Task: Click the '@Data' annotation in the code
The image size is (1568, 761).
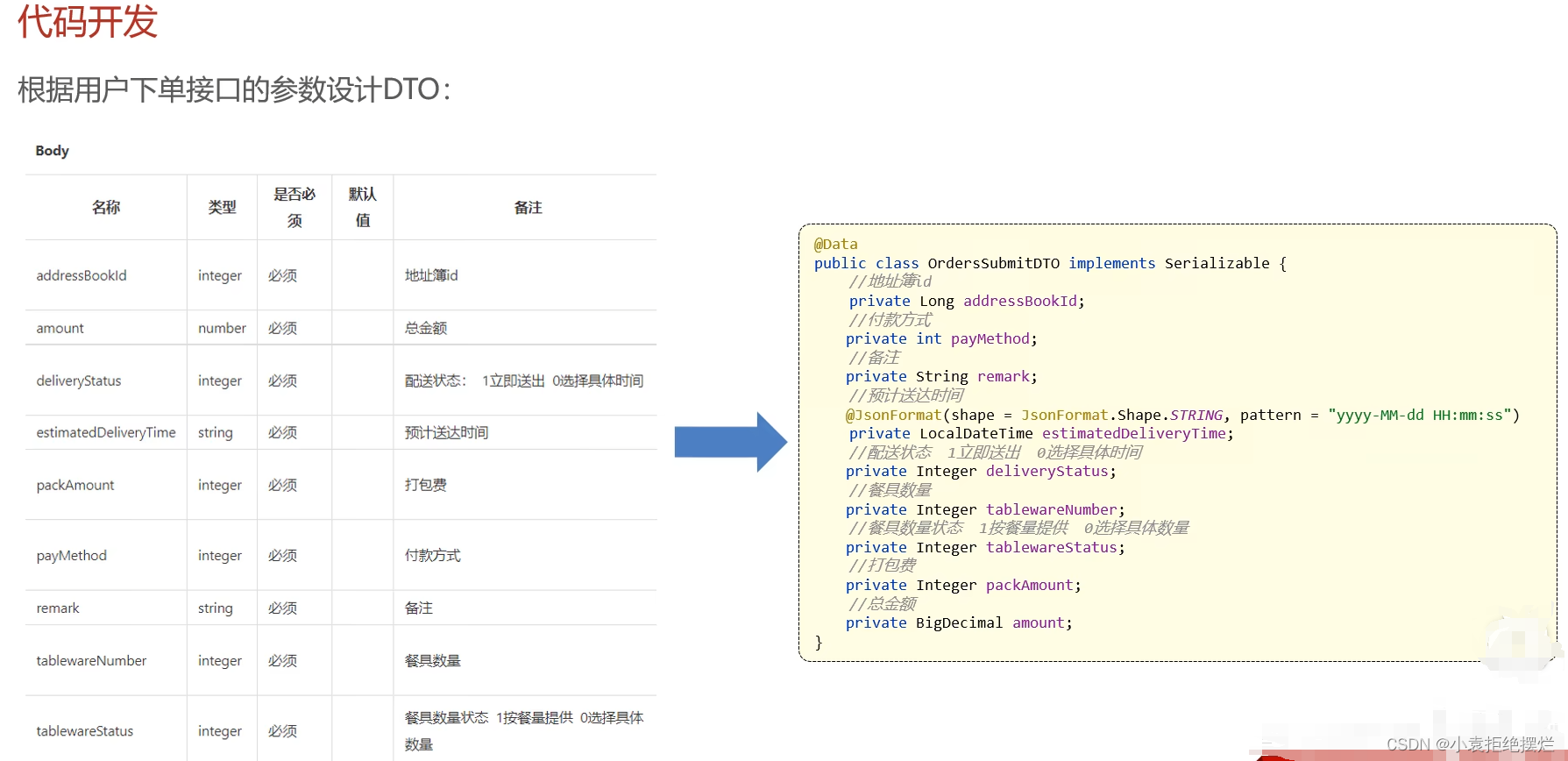Action: [x=835, y=244]
